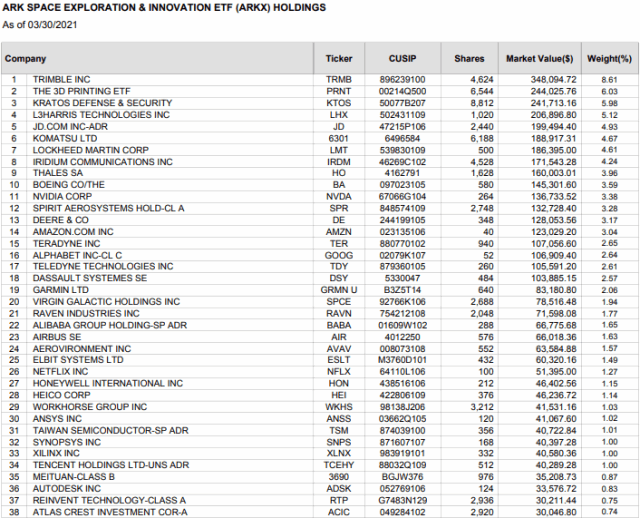
Task: Click MEITUAN-CLASS B company name
Action: coord(74,477)
